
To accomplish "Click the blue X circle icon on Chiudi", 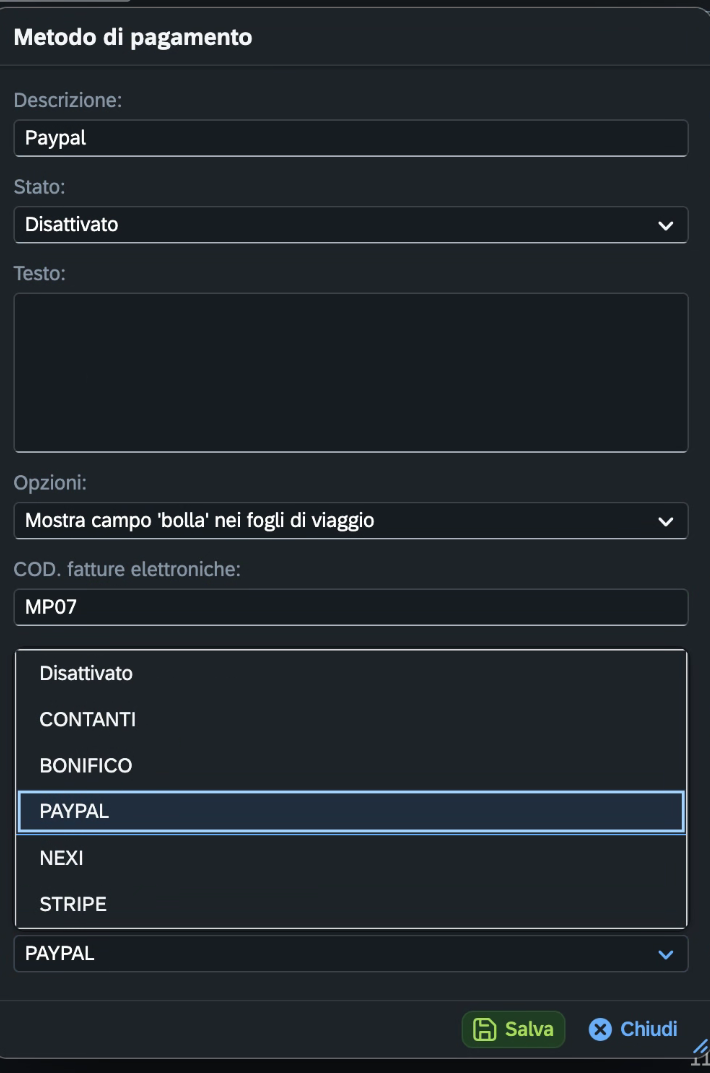I will [x=600, y=1029].
